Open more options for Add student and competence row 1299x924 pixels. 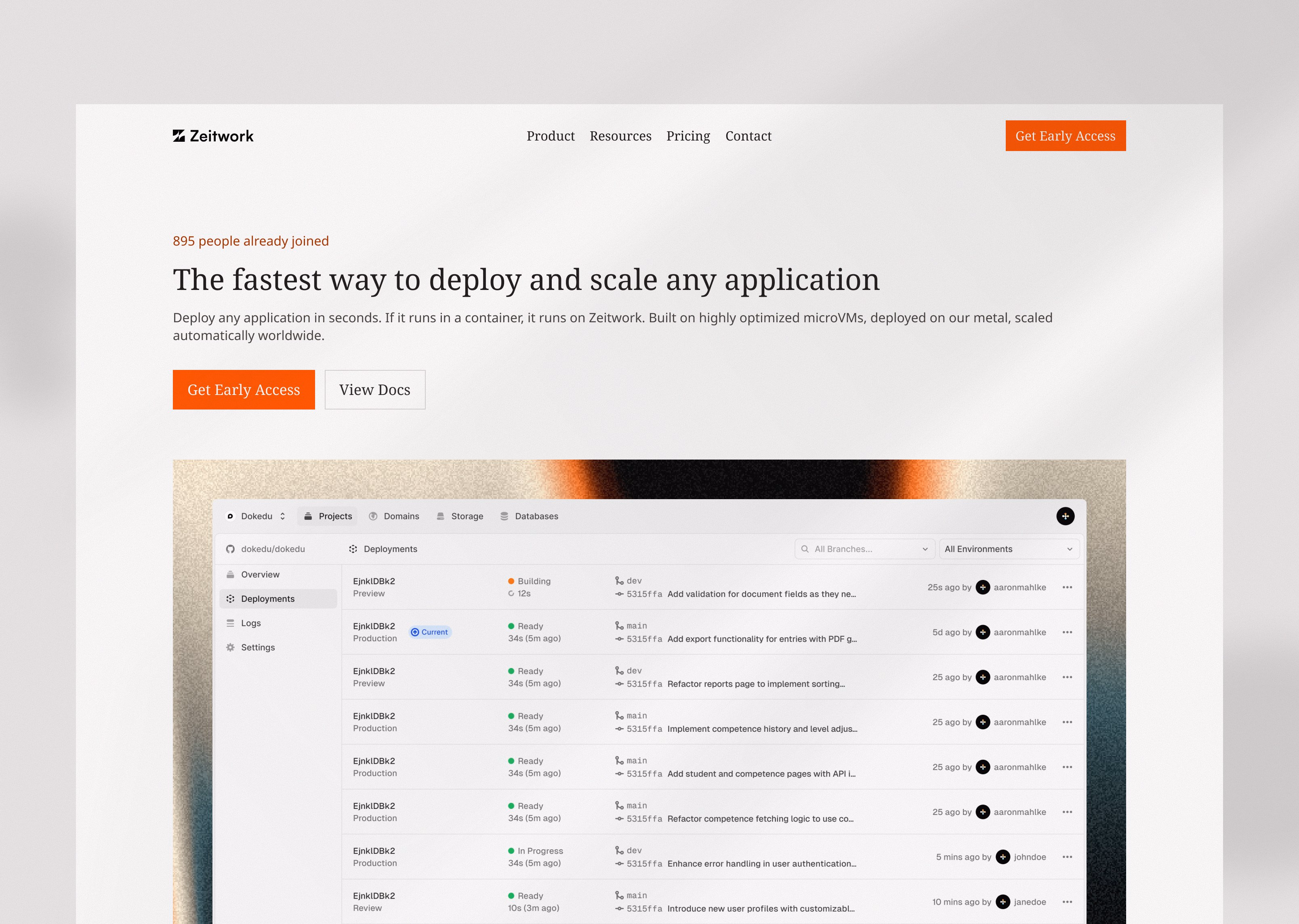coord(1068,767)
